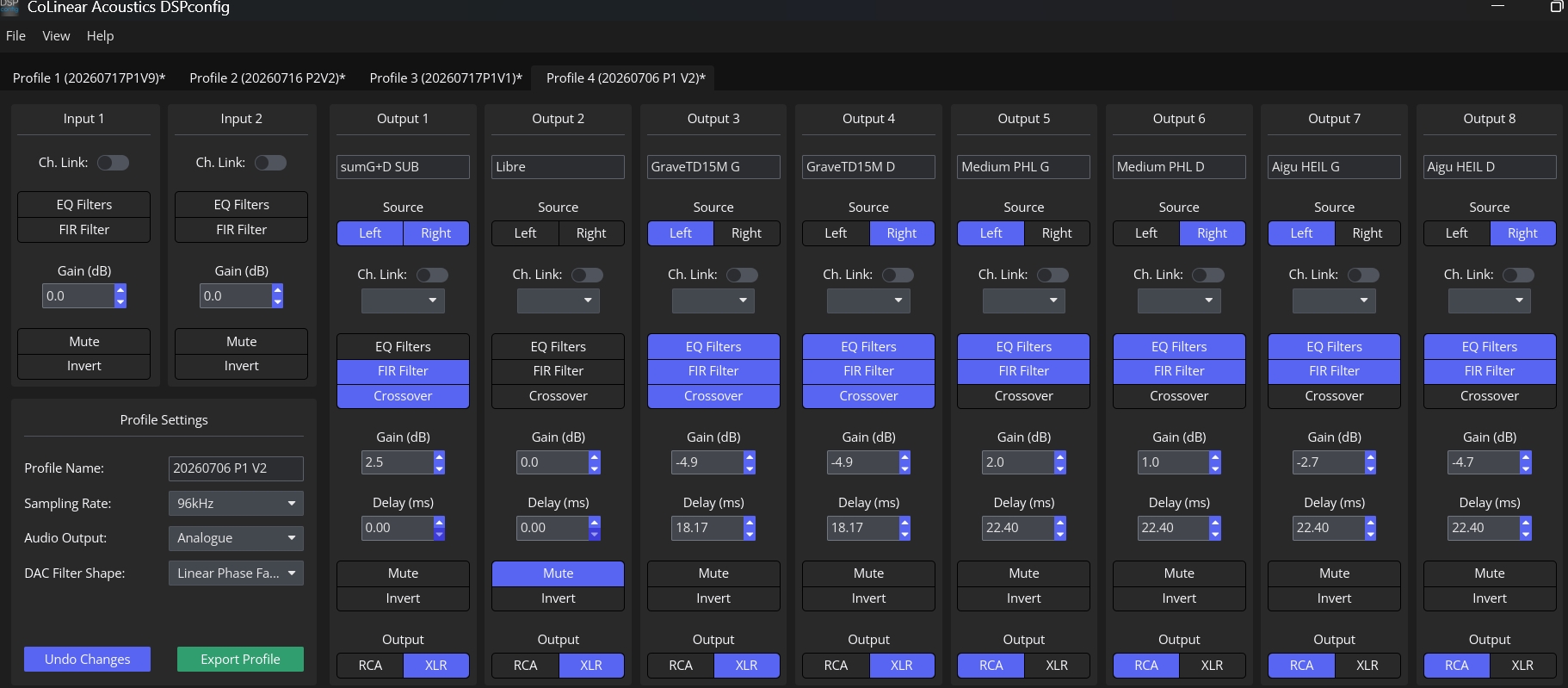
Task: Open Crossover for Output 6
Action: (1179, 396)
